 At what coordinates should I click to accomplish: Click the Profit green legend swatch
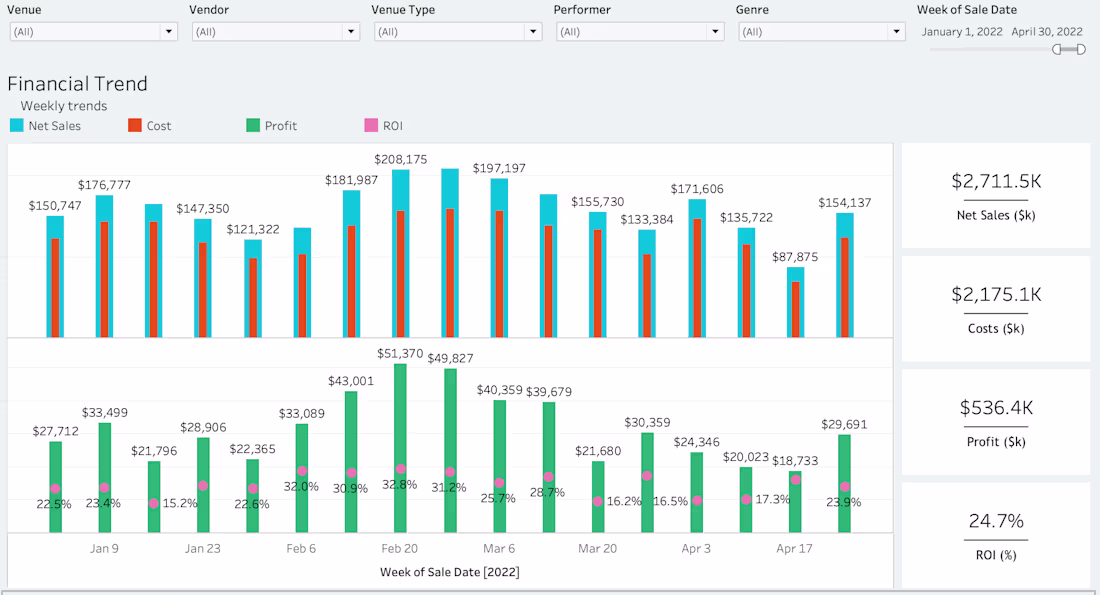click(x=253, y=126)
